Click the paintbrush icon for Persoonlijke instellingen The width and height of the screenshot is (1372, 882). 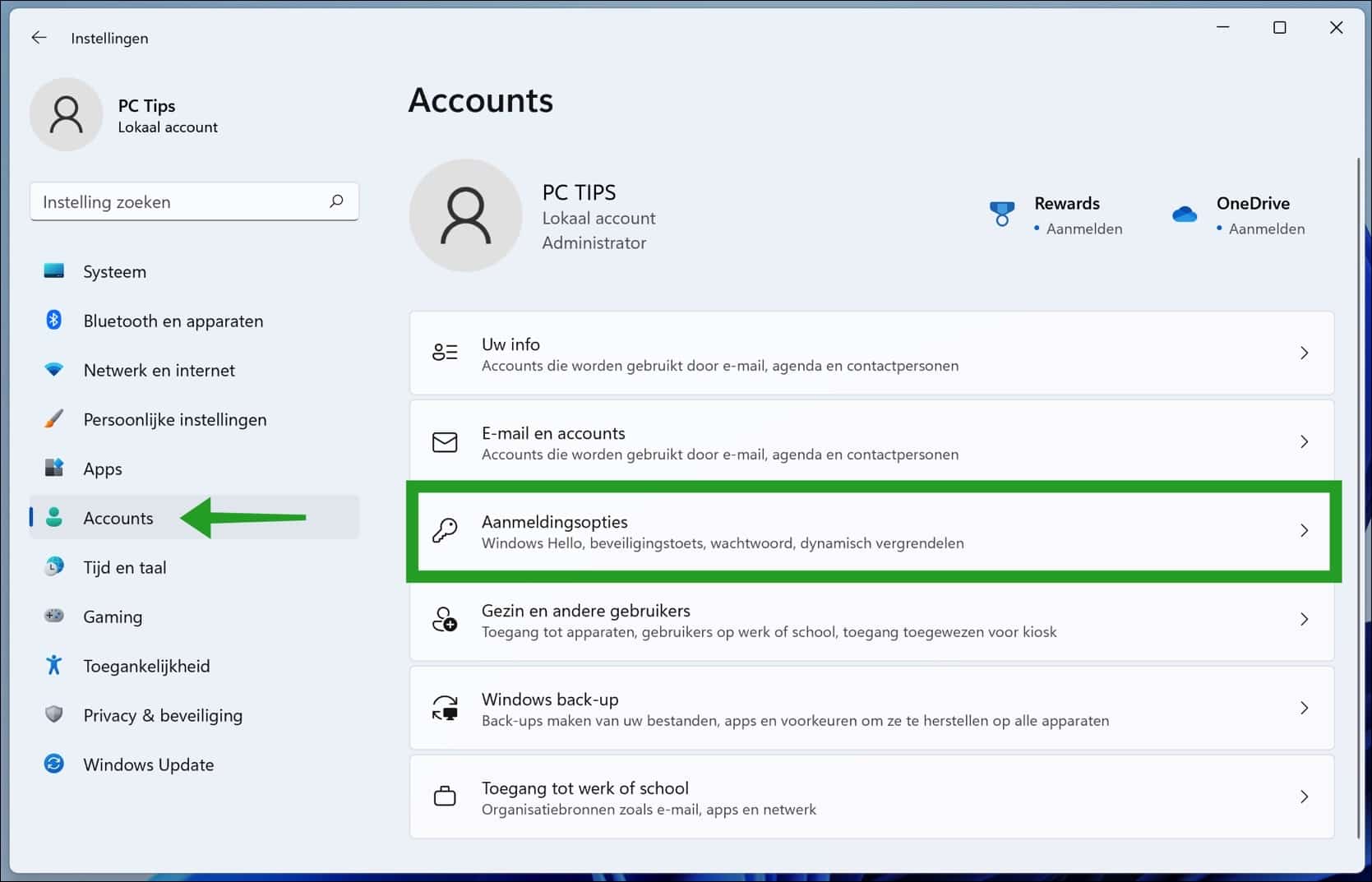(x=54, y=419)
